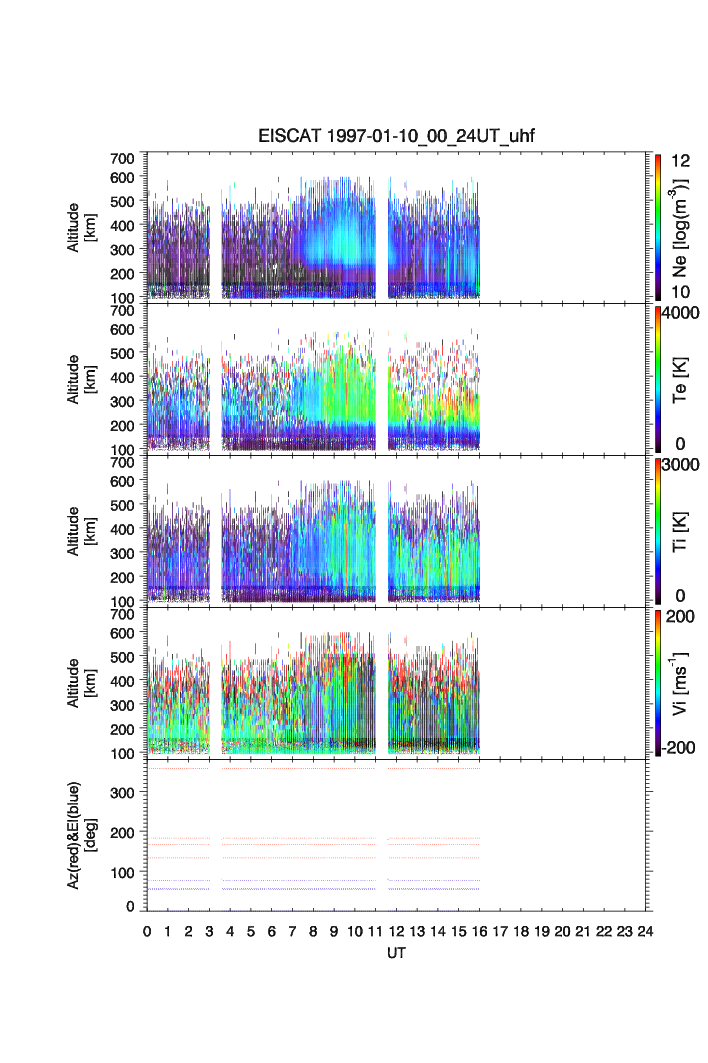Click the 200 km tick of the Vi panel

click(x=122, y=729)
